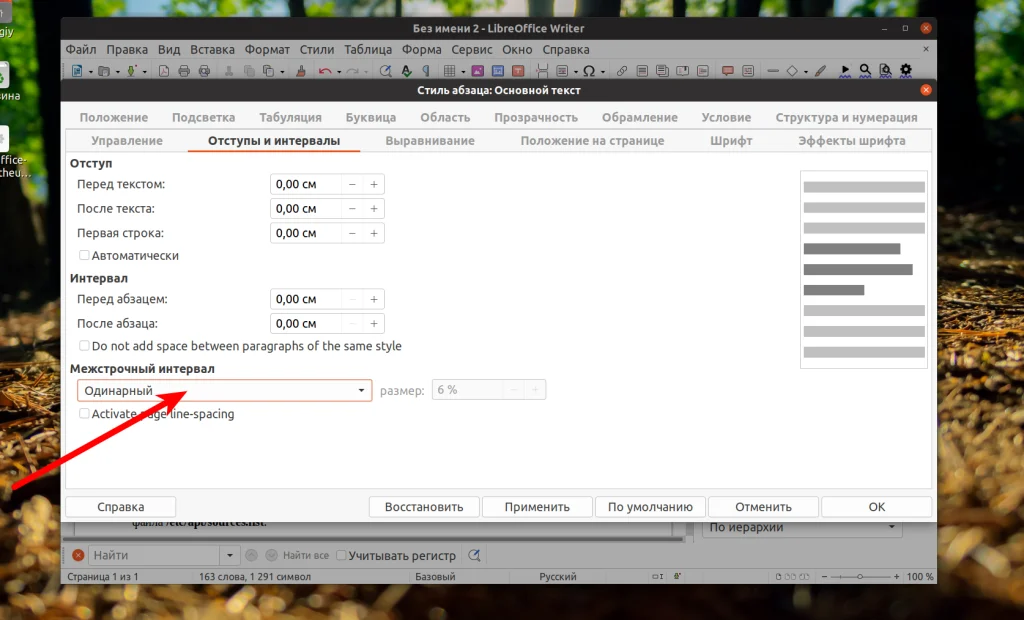This screenshot has height=620, width=1024.
Task: Open dropdown arrow next to shapes icon
Action: 806,71
